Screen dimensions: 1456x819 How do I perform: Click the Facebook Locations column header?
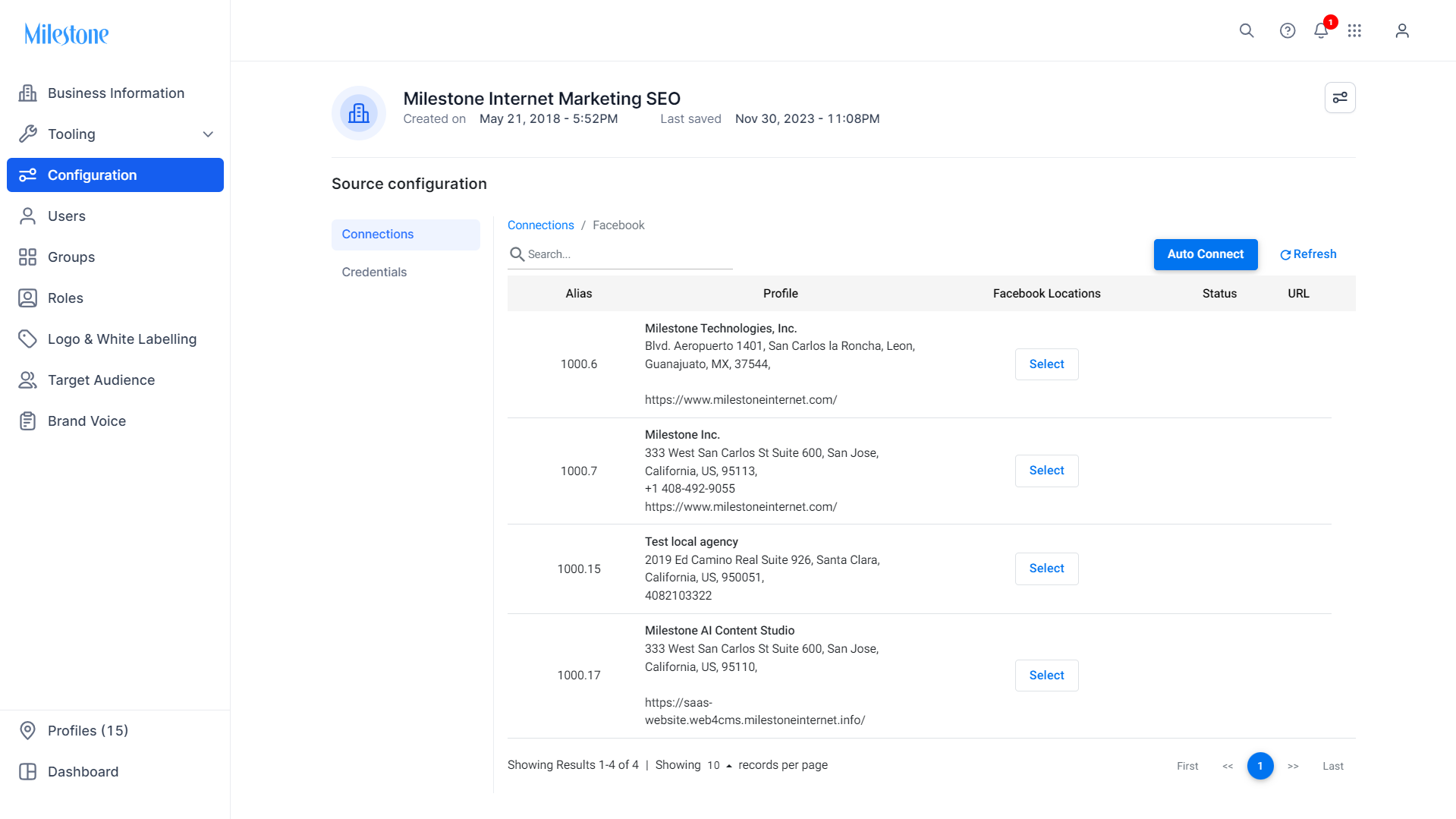click(x=1047, y=294)
